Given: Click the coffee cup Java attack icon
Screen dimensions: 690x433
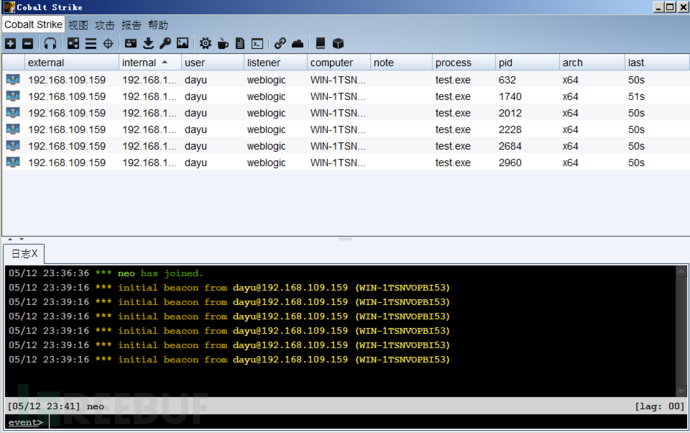Looking at the screenshot, I should click(x=222, y=44).
